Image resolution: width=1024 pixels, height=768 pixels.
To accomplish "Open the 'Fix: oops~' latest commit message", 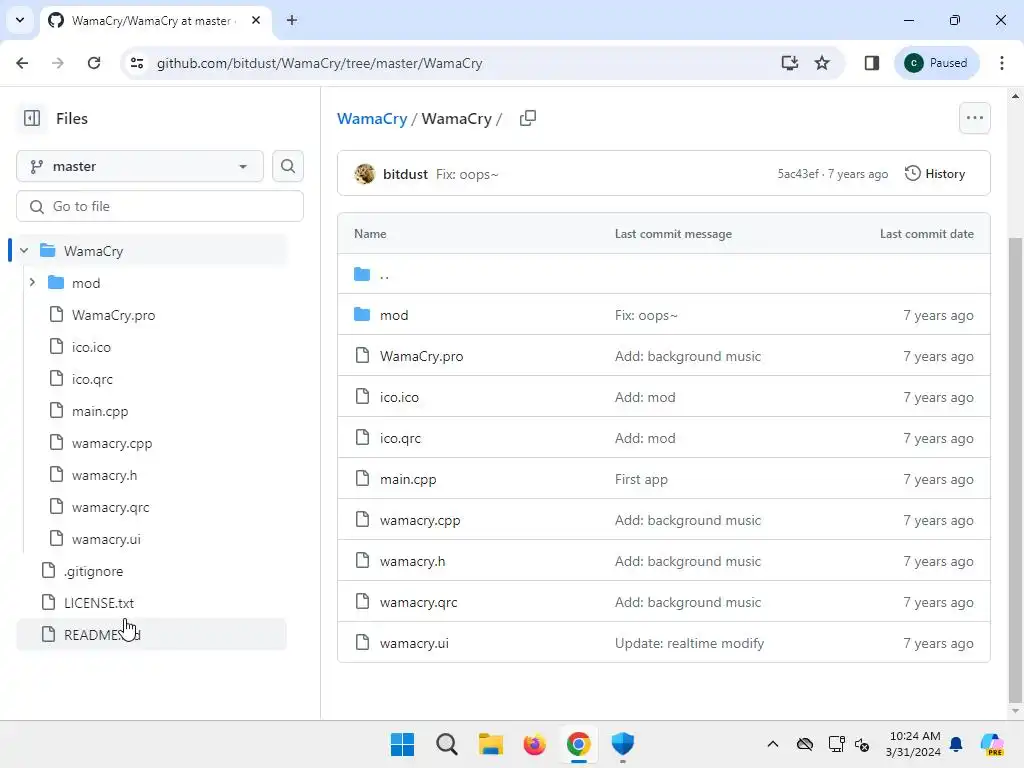I will point(467,174).
